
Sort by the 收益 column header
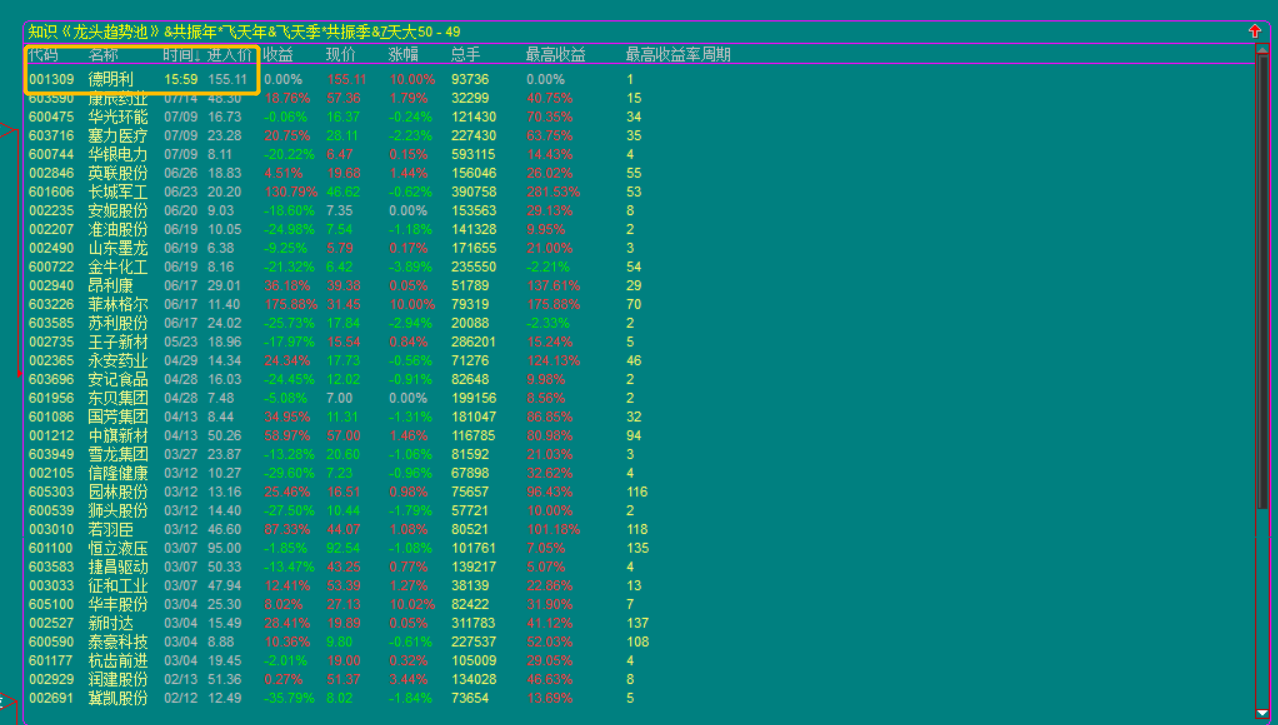279,54
